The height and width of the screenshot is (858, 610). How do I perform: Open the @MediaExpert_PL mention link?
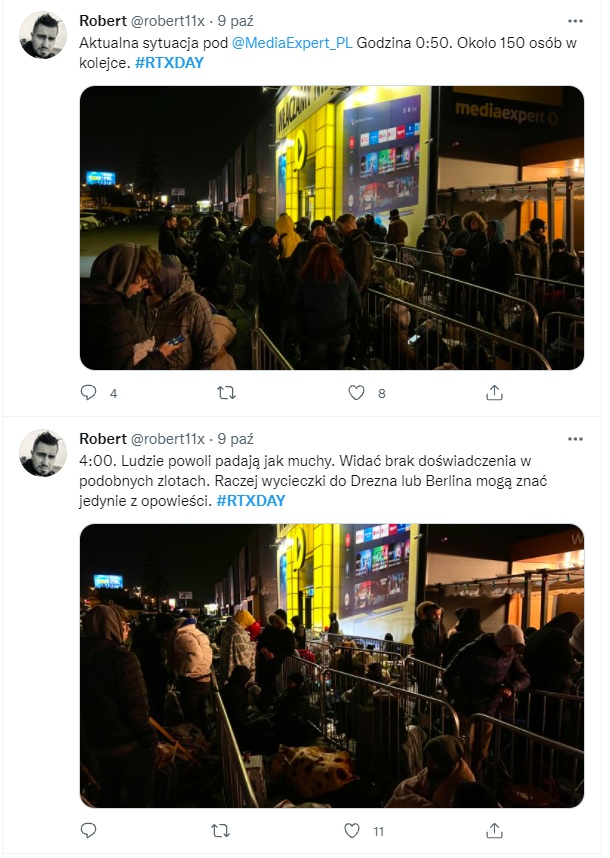coord(292,43)
